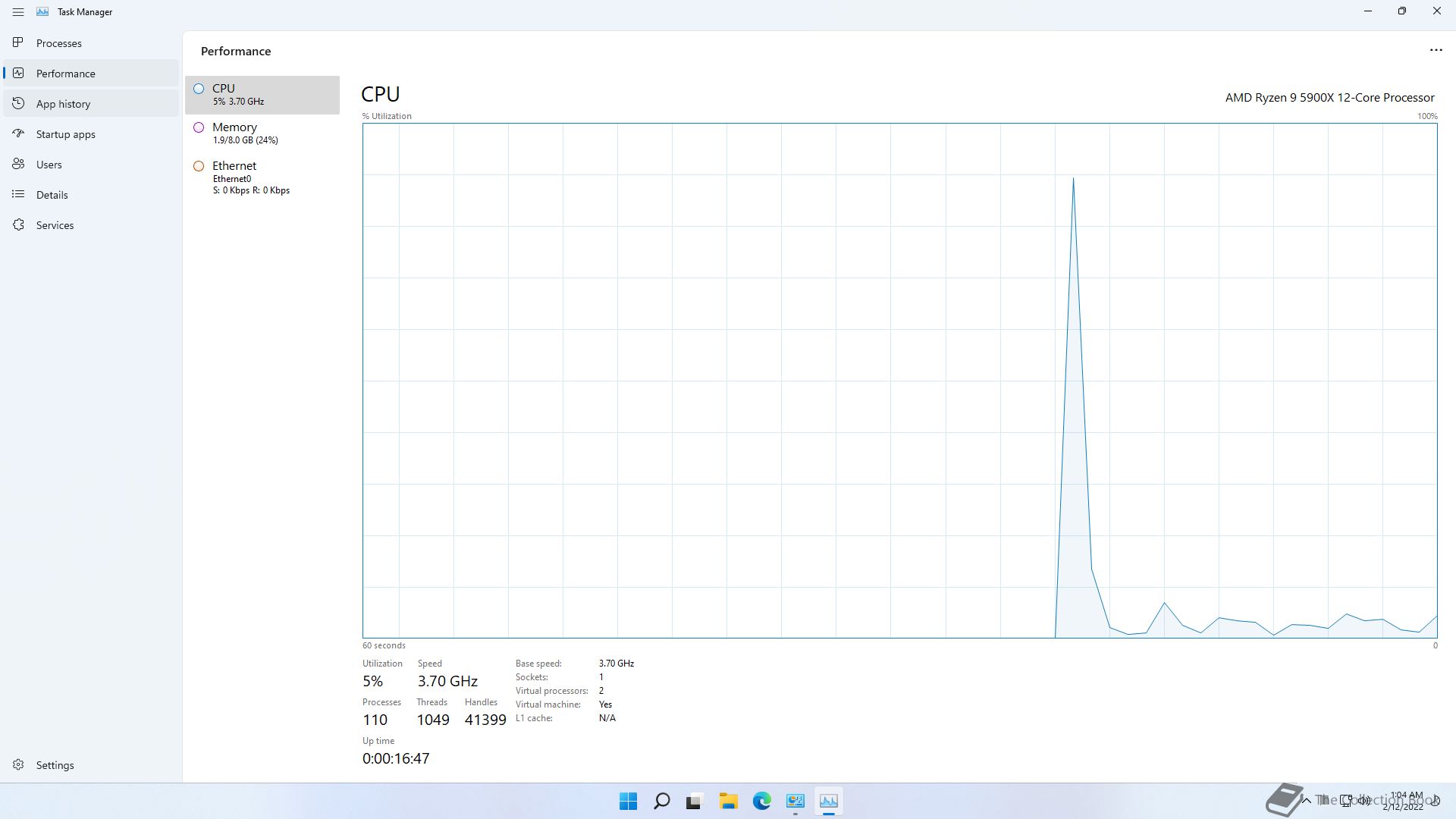The height and width of the screenshot is (819, 1456).
Task: Click the 5% utilization value
Action: pos(372,681)
